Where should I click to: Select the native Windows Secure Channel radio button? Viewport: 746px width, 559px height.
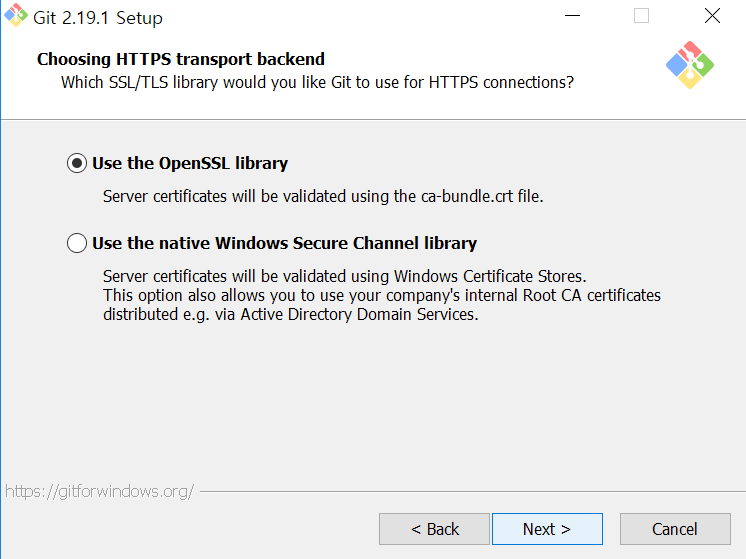point(77,243)
